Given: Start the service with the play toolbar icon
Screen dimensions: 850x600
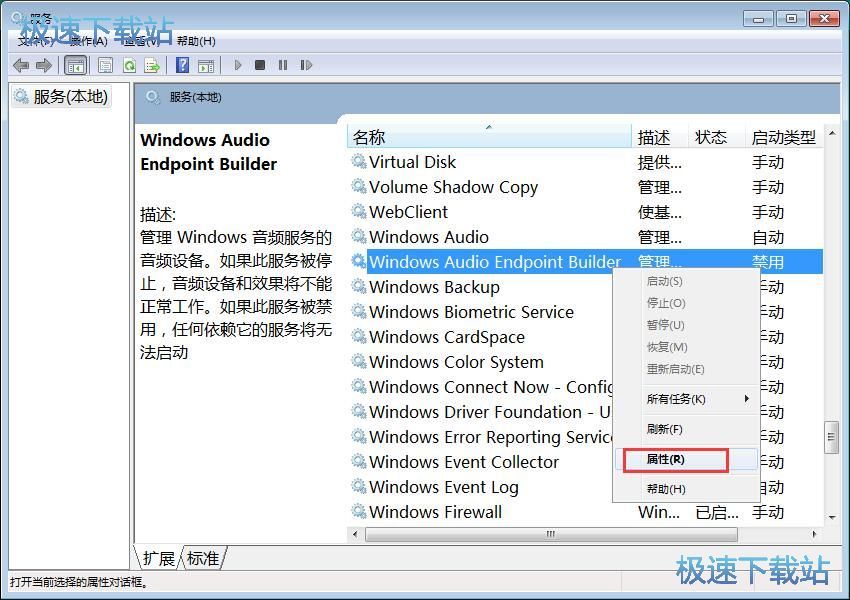Looking at the screenshot, I should click(237, 65).
